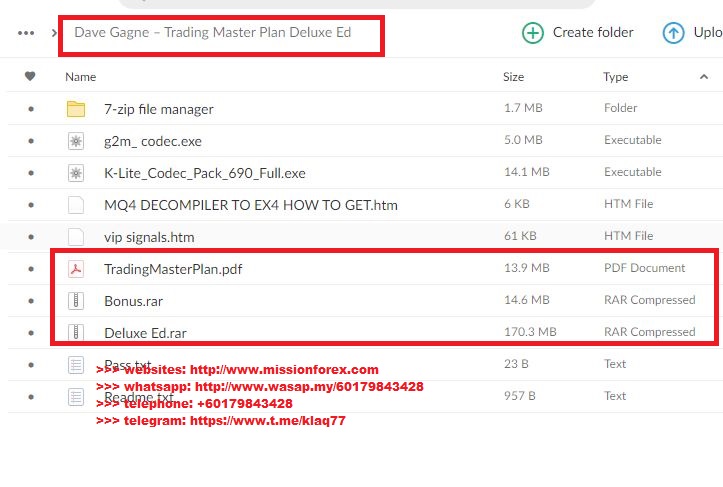Click the vip signals.htm file icon

(76, 237)
